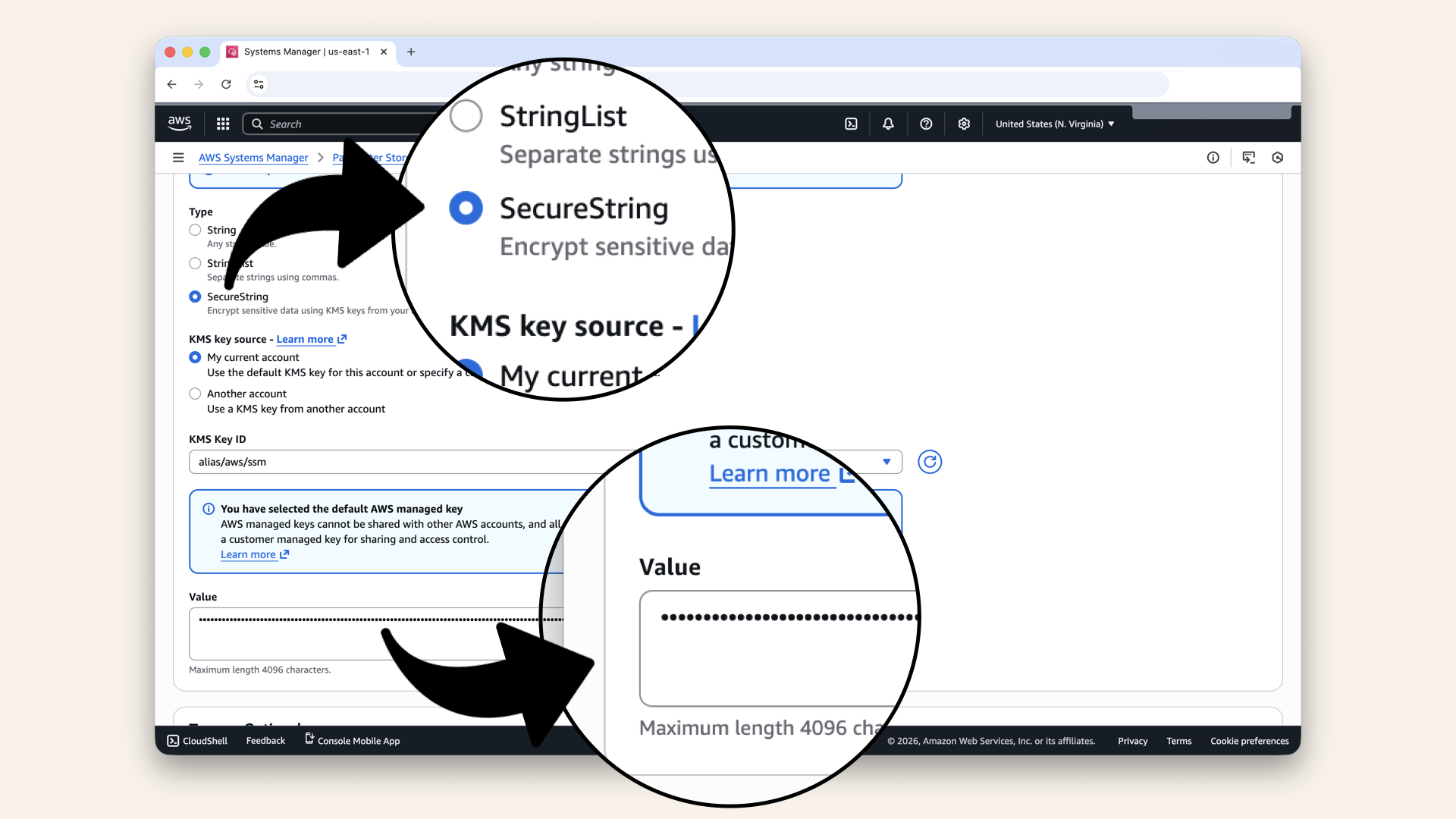Switch to the Systems Manager browser tab
The width and height of the screenshot is (1456, 819).
coord(303,52)
